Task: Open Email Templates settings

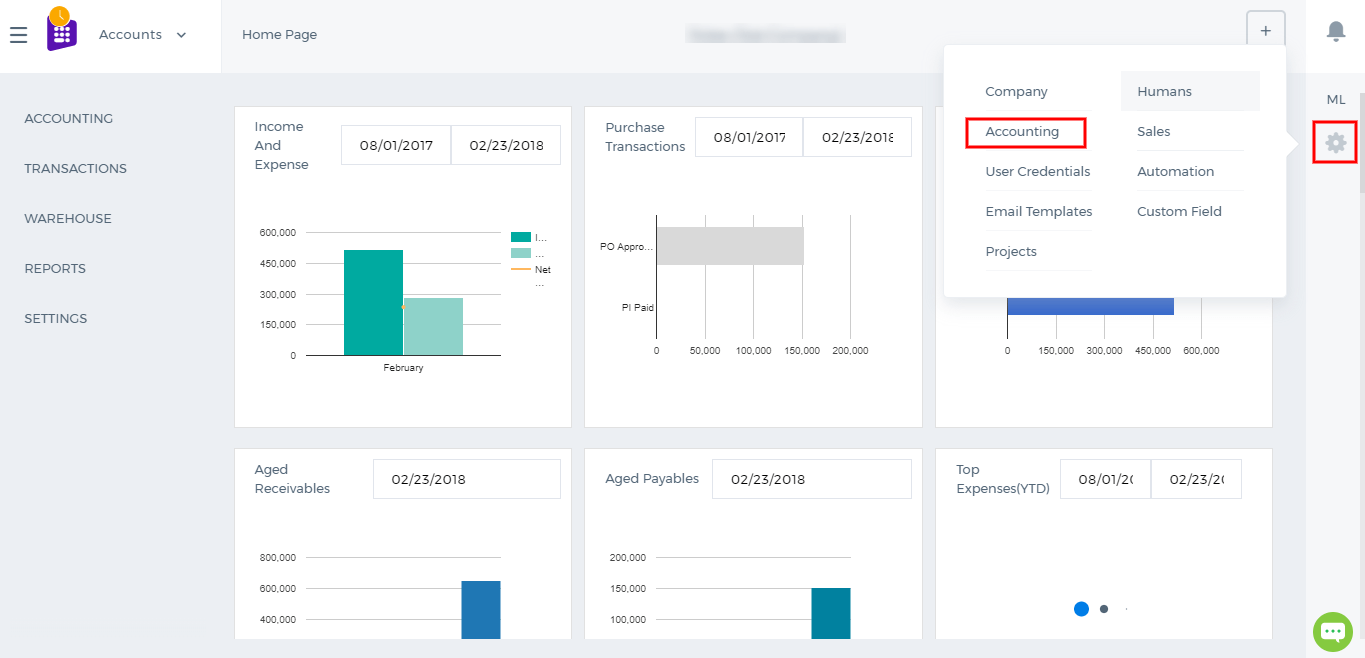Action: 1039,212
